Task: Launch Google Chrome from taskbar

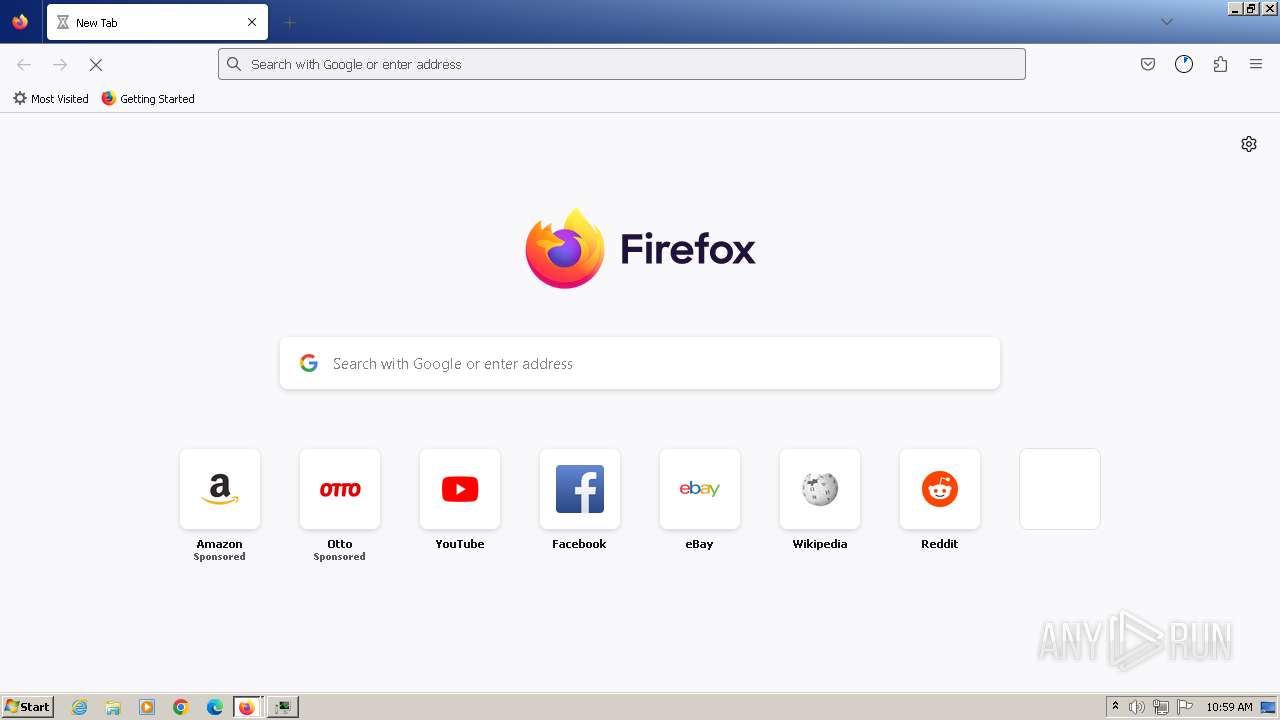Action: [x=181, y=707]
